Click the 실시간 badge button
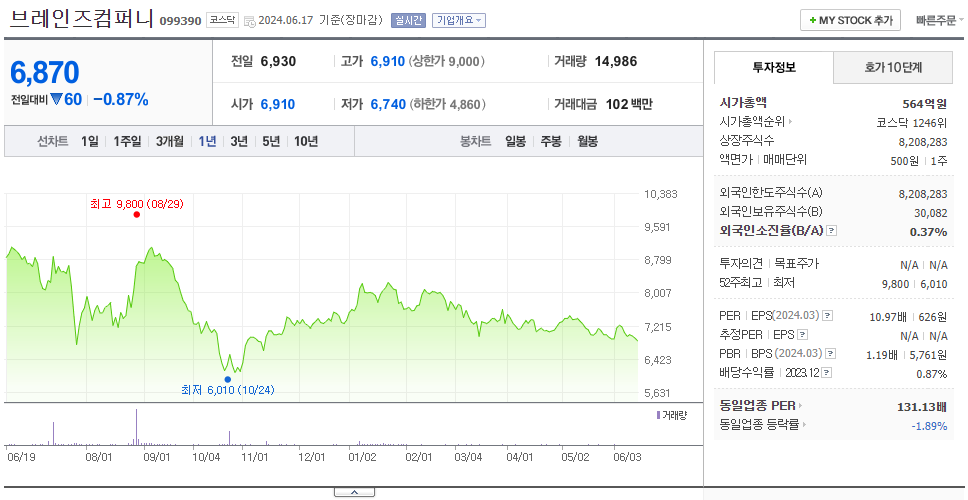968x500 pixels. [408, 20]
